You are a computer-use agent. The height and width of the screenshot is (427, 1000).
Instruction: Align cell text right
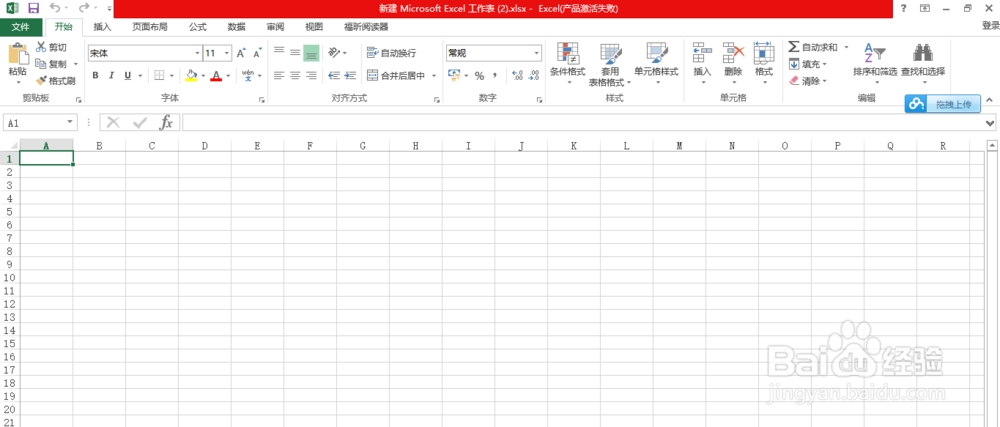coord(311,75)
